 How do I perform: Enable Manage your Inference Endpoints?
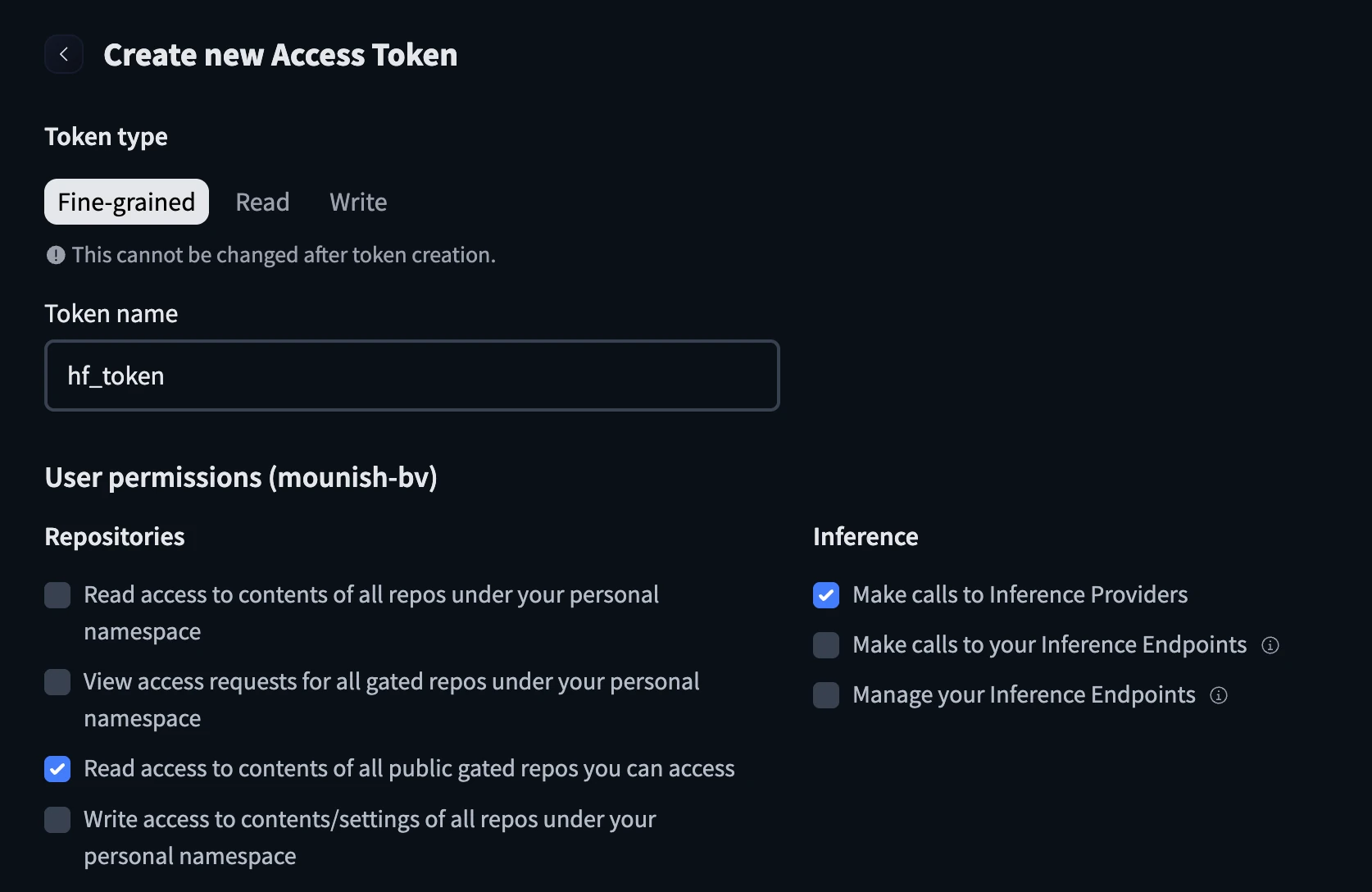(x=825, y=695)
